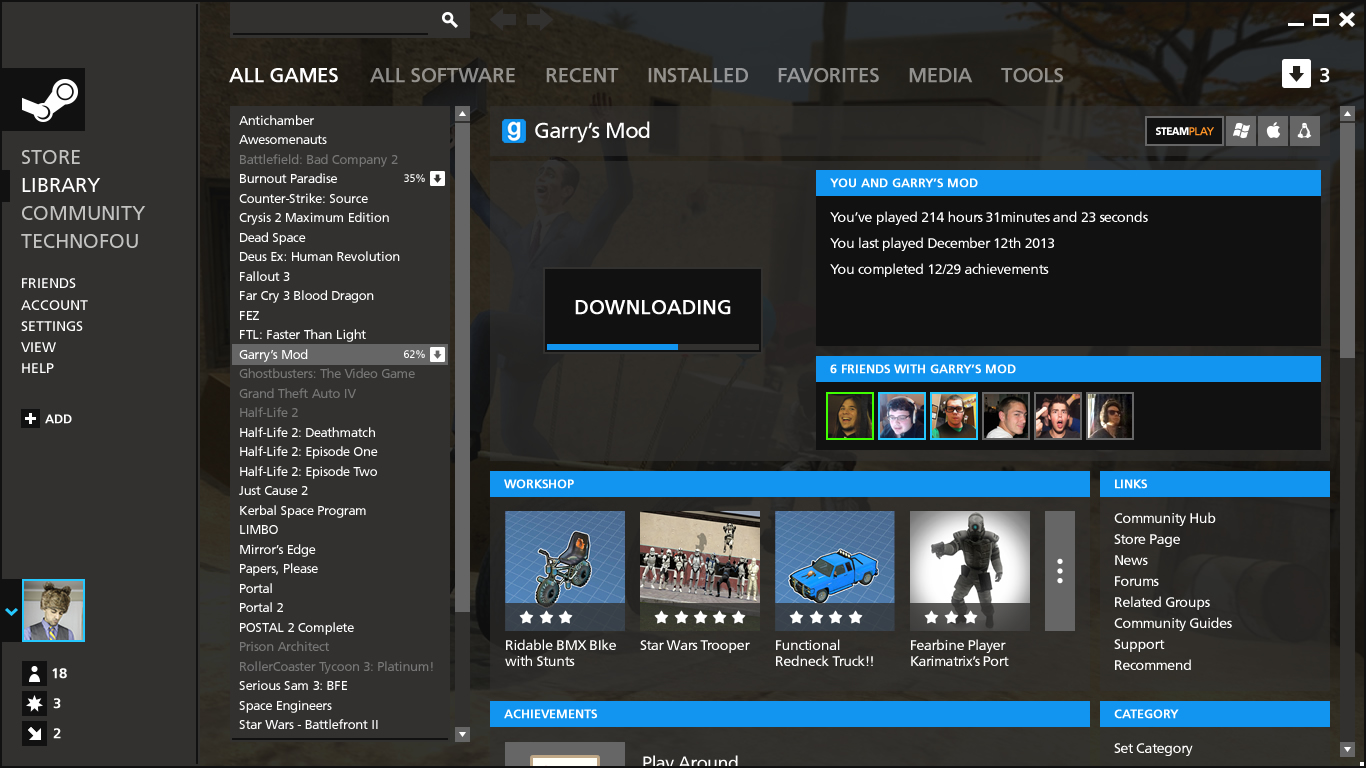Open the STORE section
Viewport: 1366px width, 768px height.
51,157
